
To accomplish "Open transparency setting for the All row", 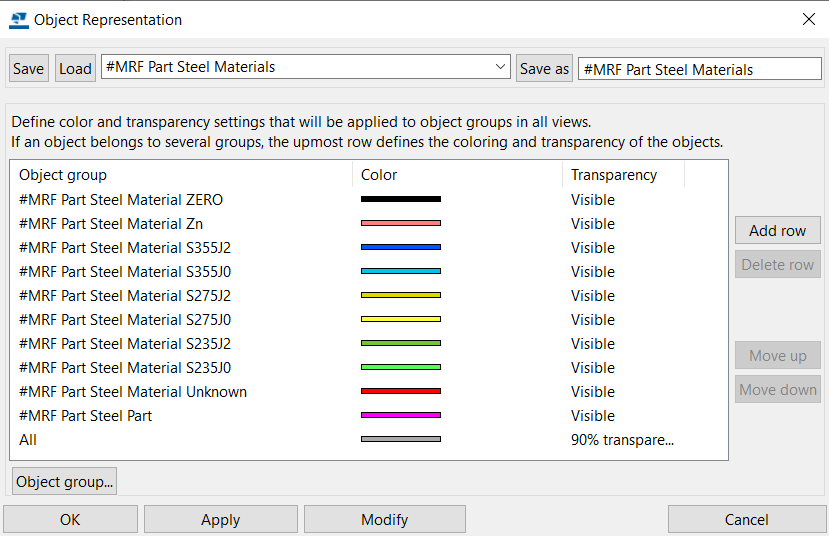I will [x=622, y=440].
